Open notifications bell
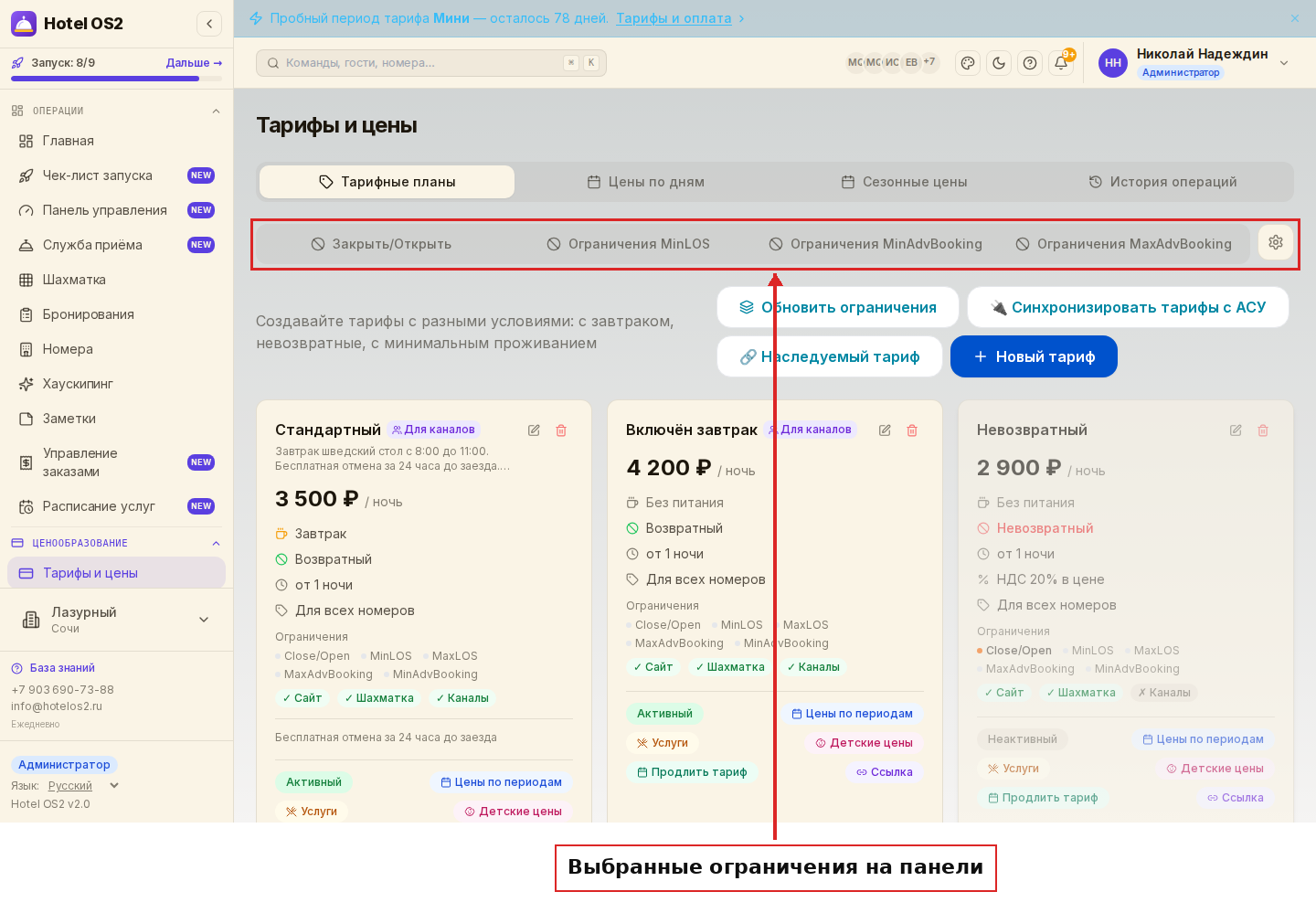Image resolution: width=1316 pixels, height=913 pixels. (1061, 63)
